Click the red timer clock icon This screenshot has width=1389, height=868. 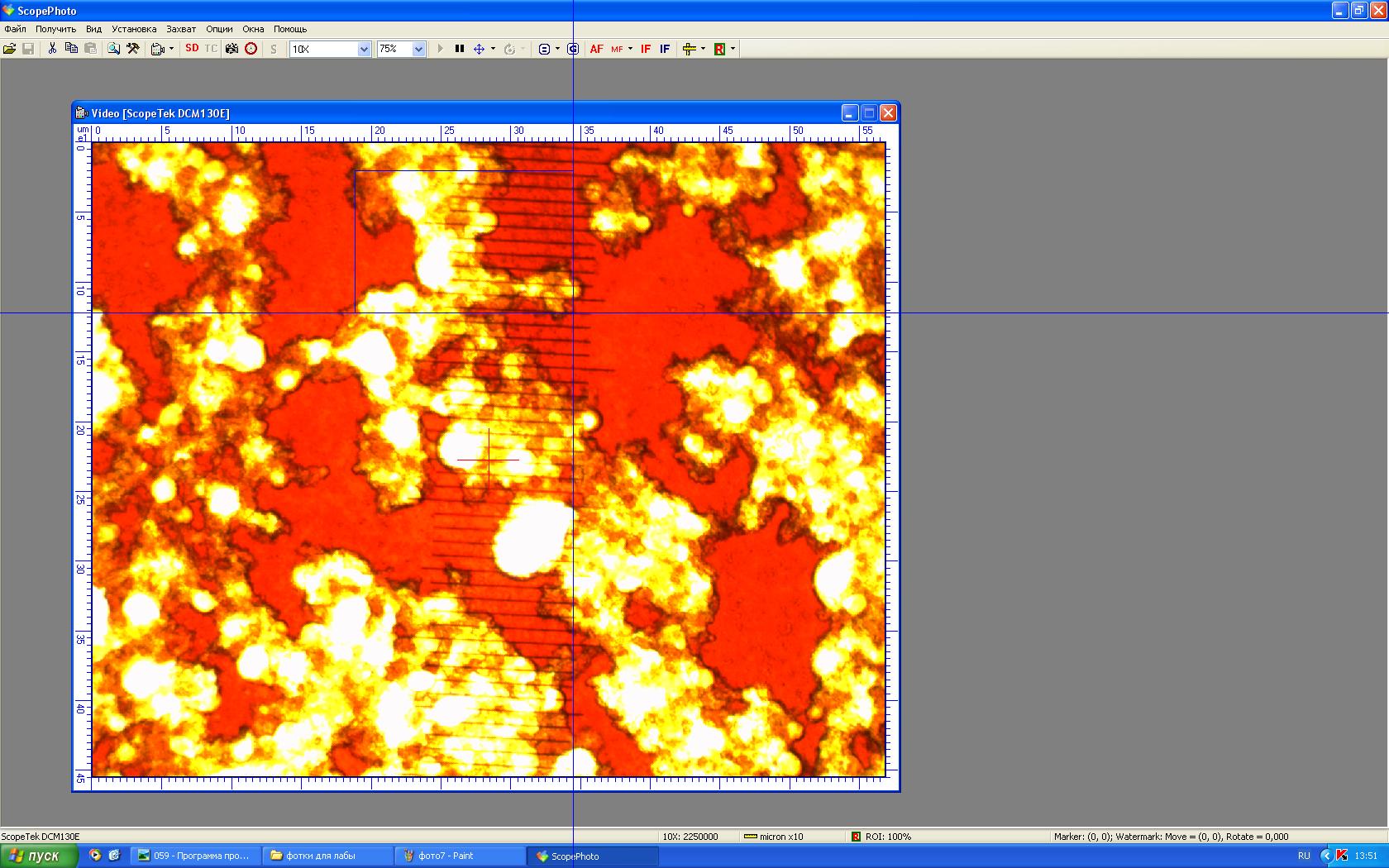(x=251, y=49)
